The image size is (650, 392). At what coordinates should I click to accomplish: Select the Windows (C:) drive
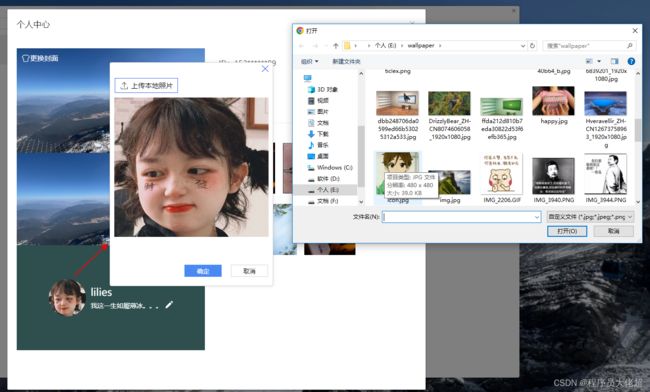click(x=330, y=167)
